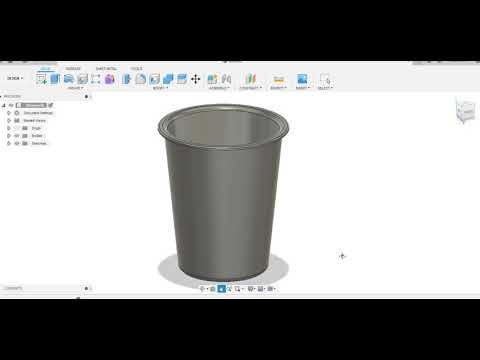Expand the Document Settings node
480x360 pixels.
tap(9, 113)
